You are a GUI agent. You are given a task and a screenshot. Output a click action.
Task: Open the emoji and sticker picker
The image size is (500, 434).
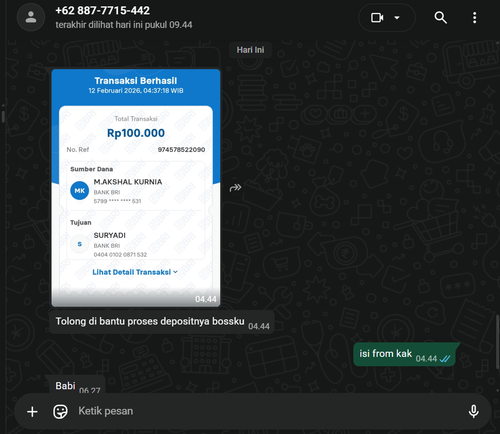click(60, 412)
